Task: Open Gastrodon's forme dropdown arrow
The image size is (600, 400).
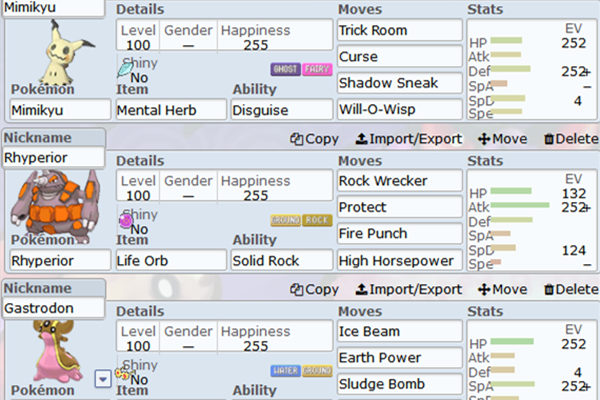Action: [103, 379]
